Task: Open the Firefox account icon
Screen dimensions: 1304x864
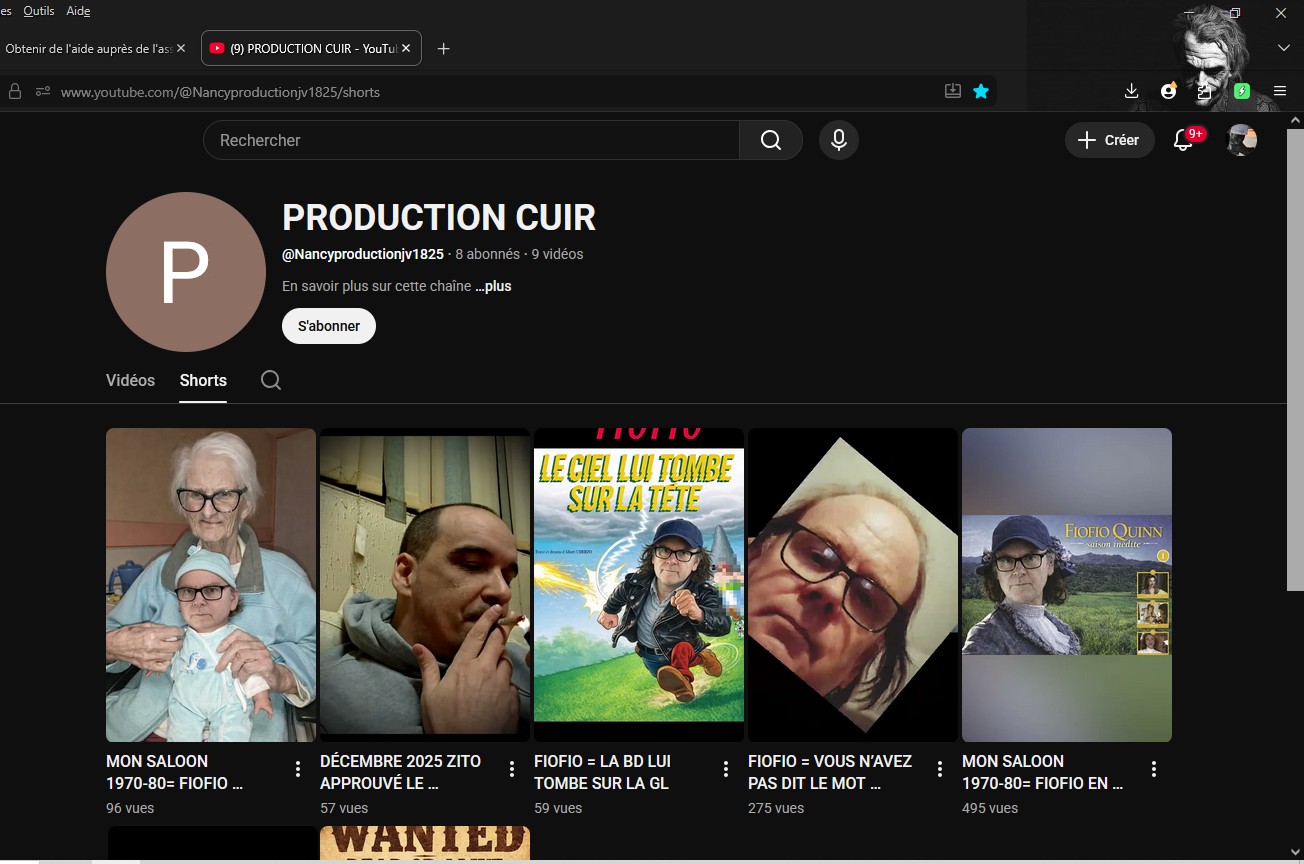Action: click(1168, 91)
